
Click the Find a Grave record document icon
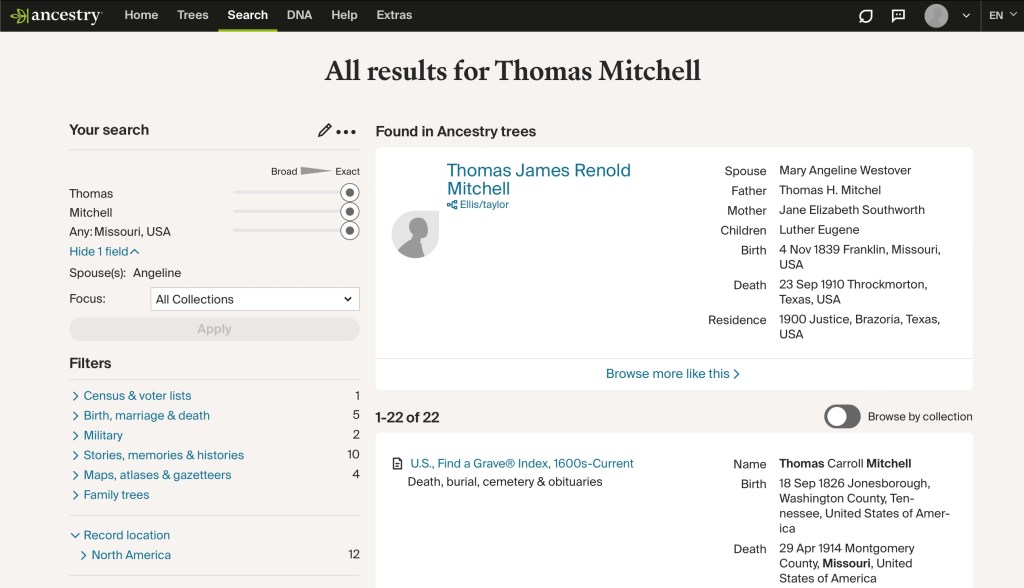coord(397,464)
